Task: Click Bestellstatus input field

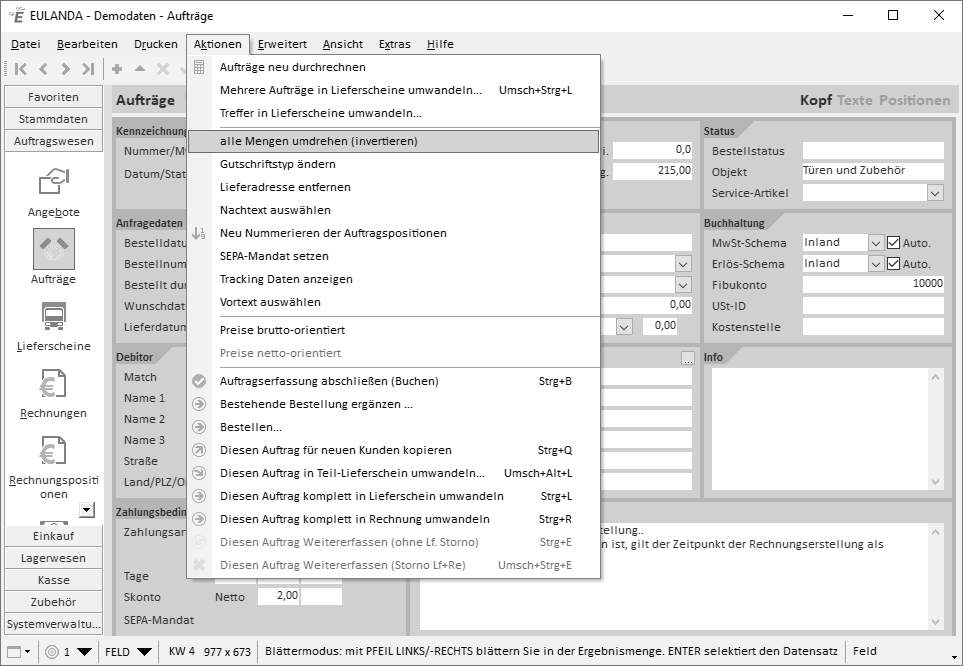Action: coord(873,150)
